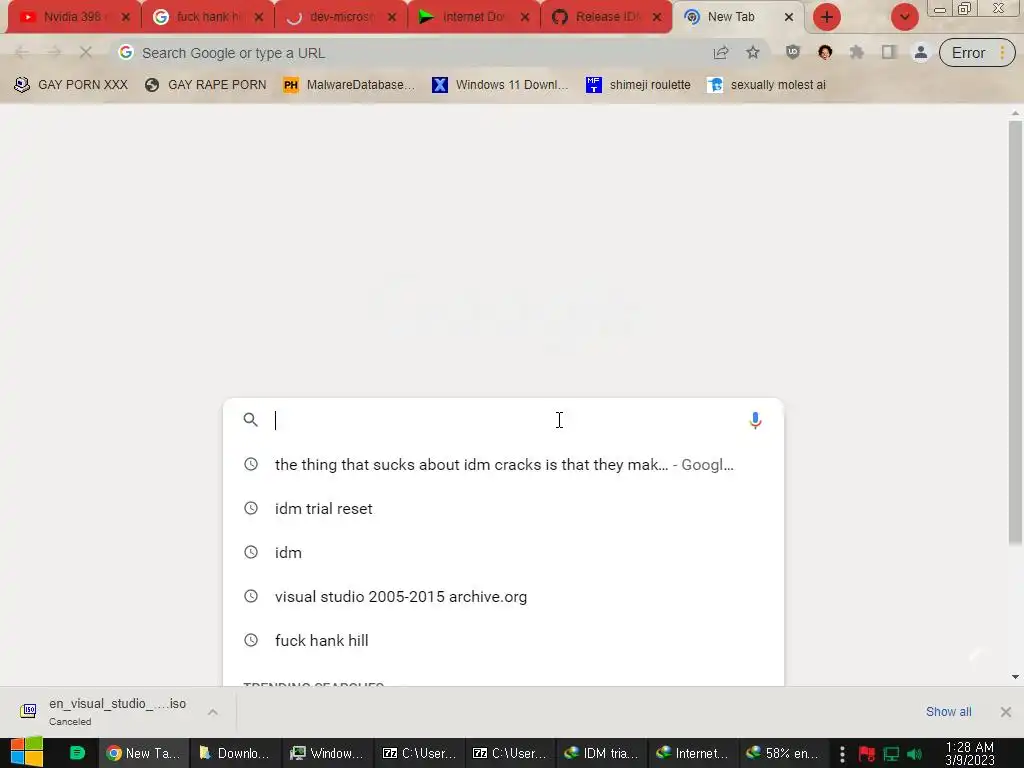Expand the taskbar overflow dots
1024x768 pixels.
tap(842, 754)
